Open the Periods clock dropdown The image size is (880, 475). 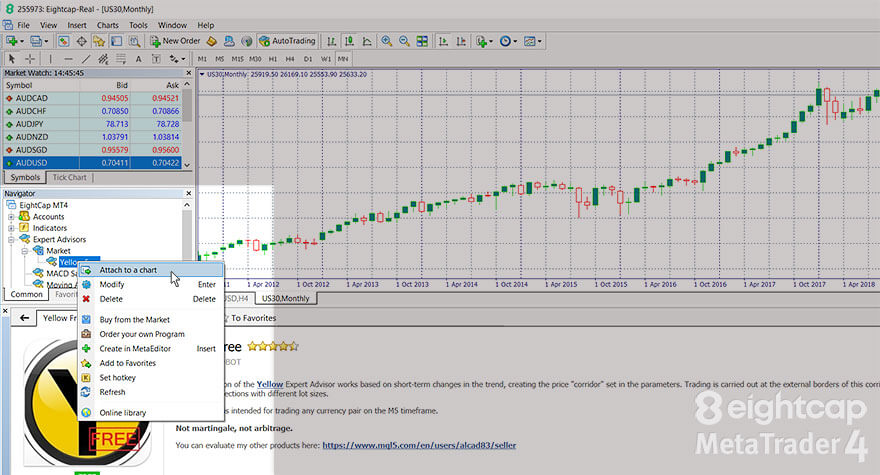507,41
